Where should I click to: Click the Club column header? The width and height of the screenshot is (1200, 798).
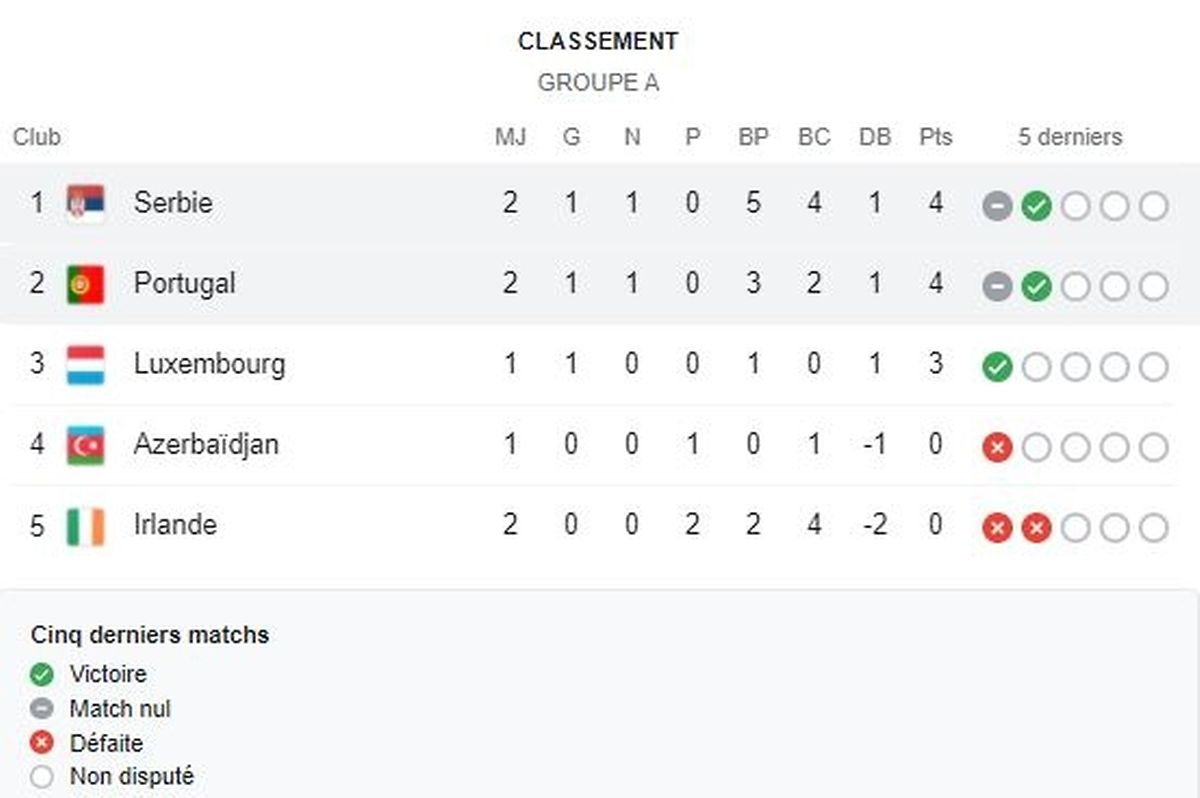(x=36, y=137)
